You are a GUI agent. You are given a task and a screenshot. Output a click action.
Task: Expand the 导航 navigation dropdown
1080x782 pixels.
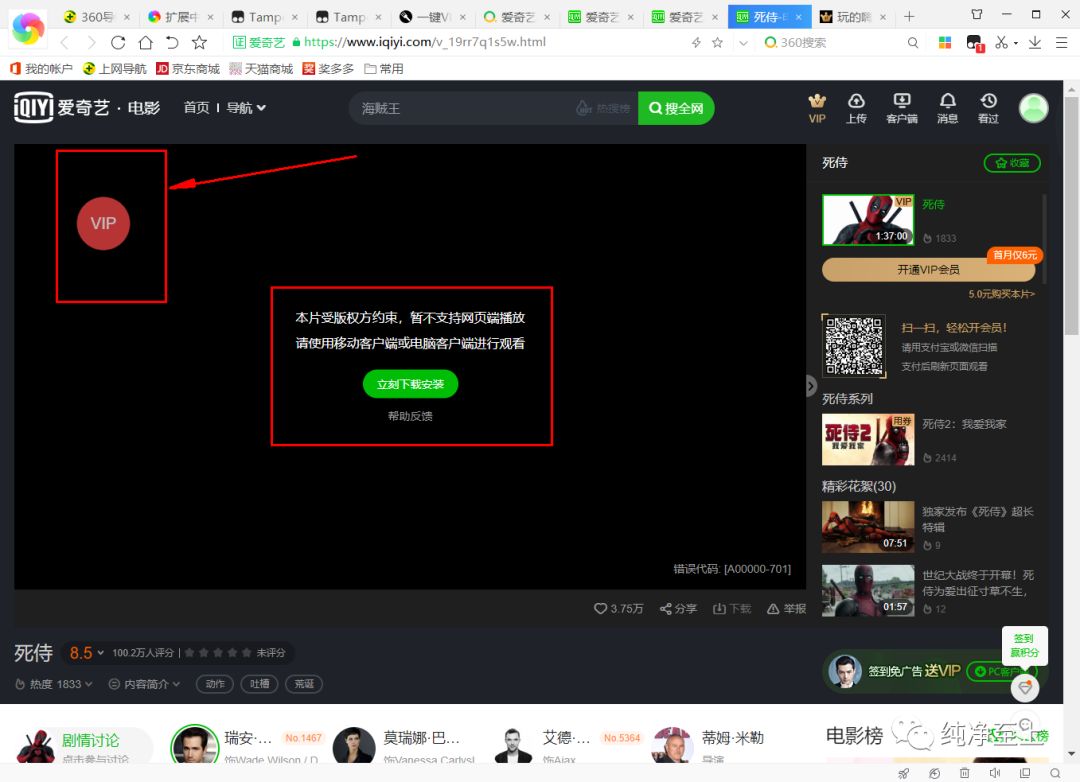pos(246,107)
